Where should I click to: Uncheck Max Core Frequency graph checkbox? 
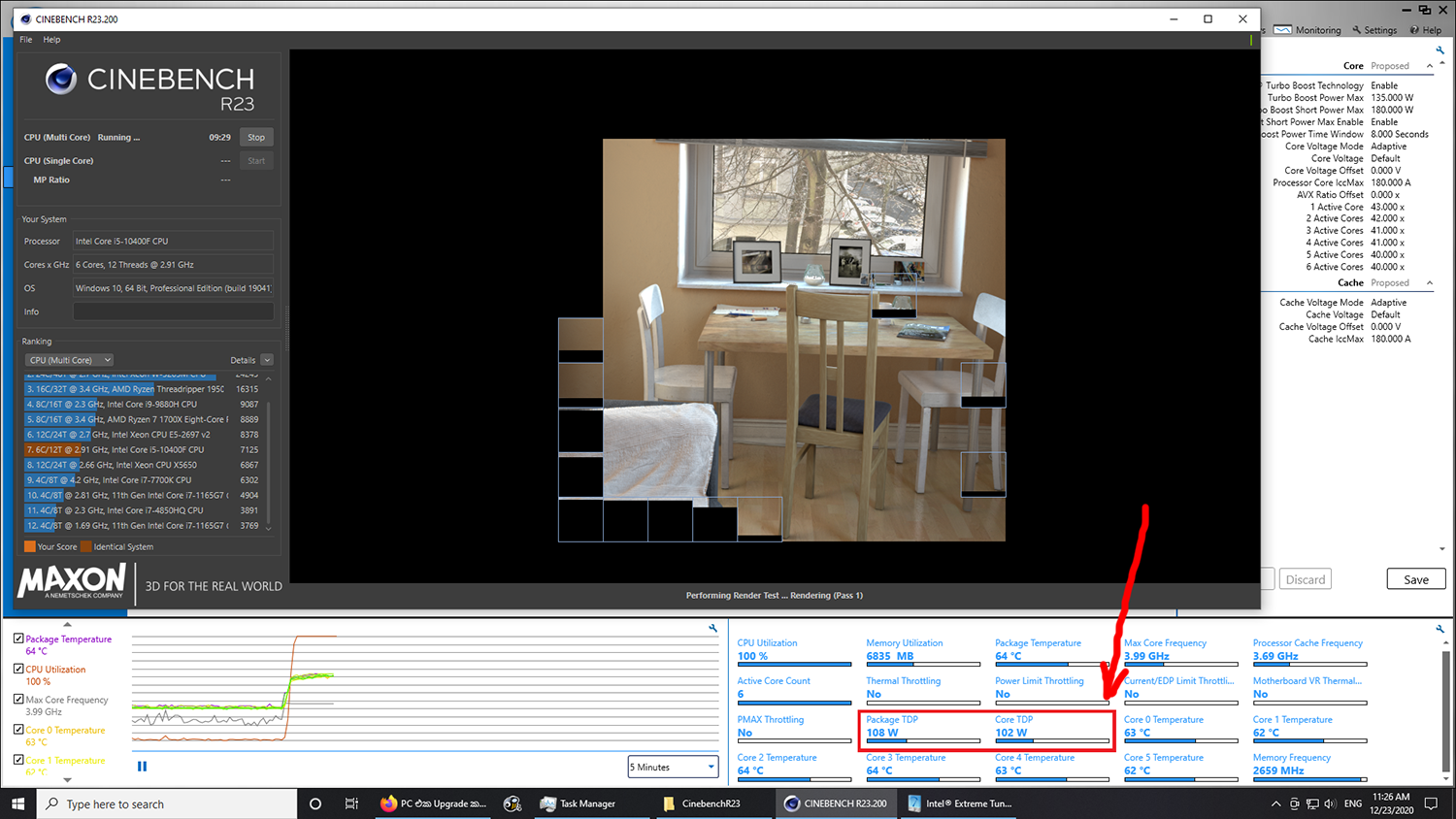pos(18,699)
